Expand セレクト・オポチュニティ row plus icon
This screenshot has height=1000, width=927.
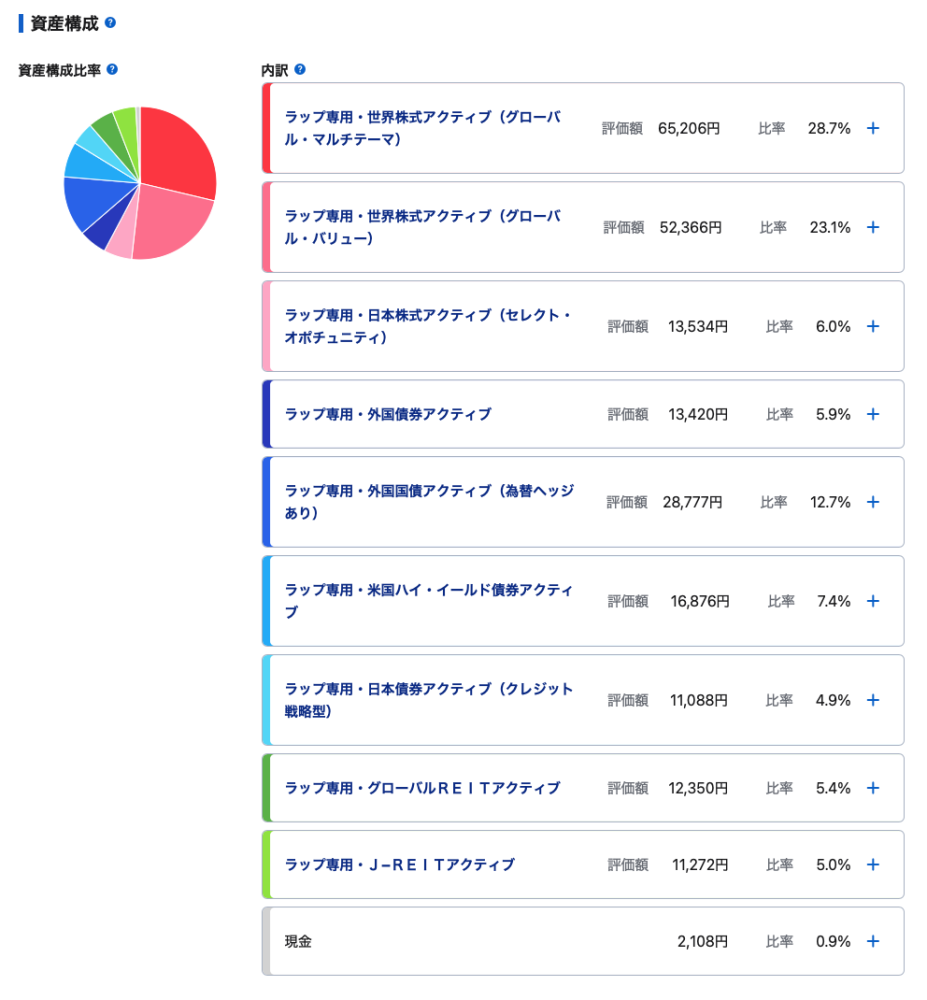872,326
